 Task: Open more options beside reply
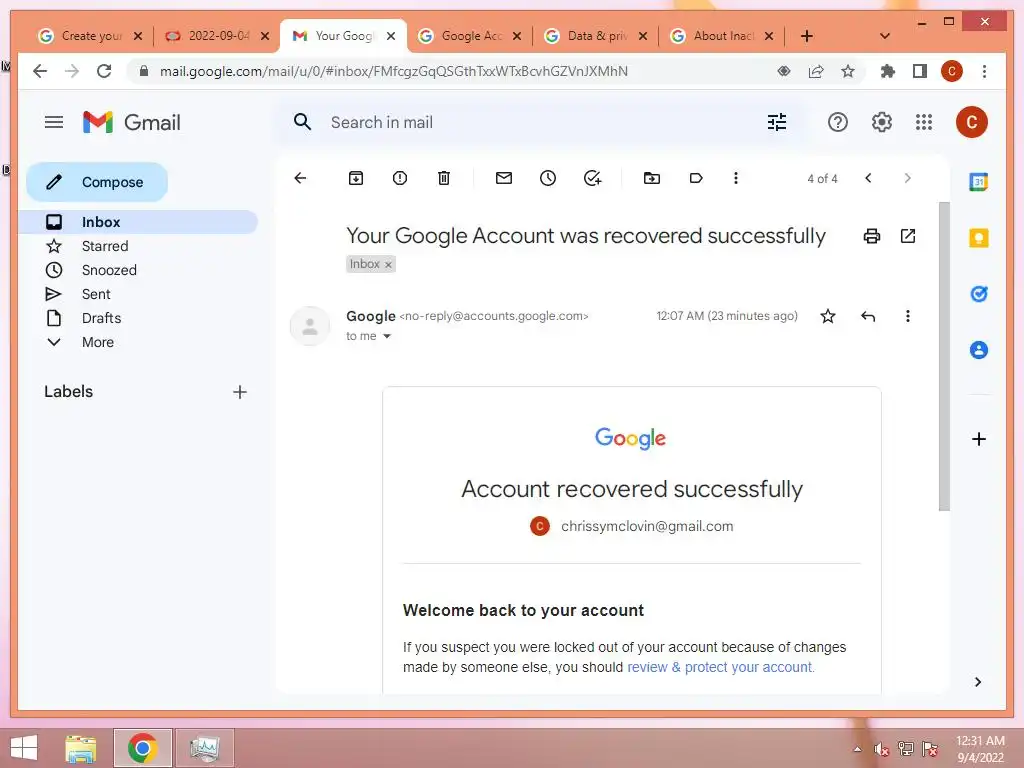907,316
